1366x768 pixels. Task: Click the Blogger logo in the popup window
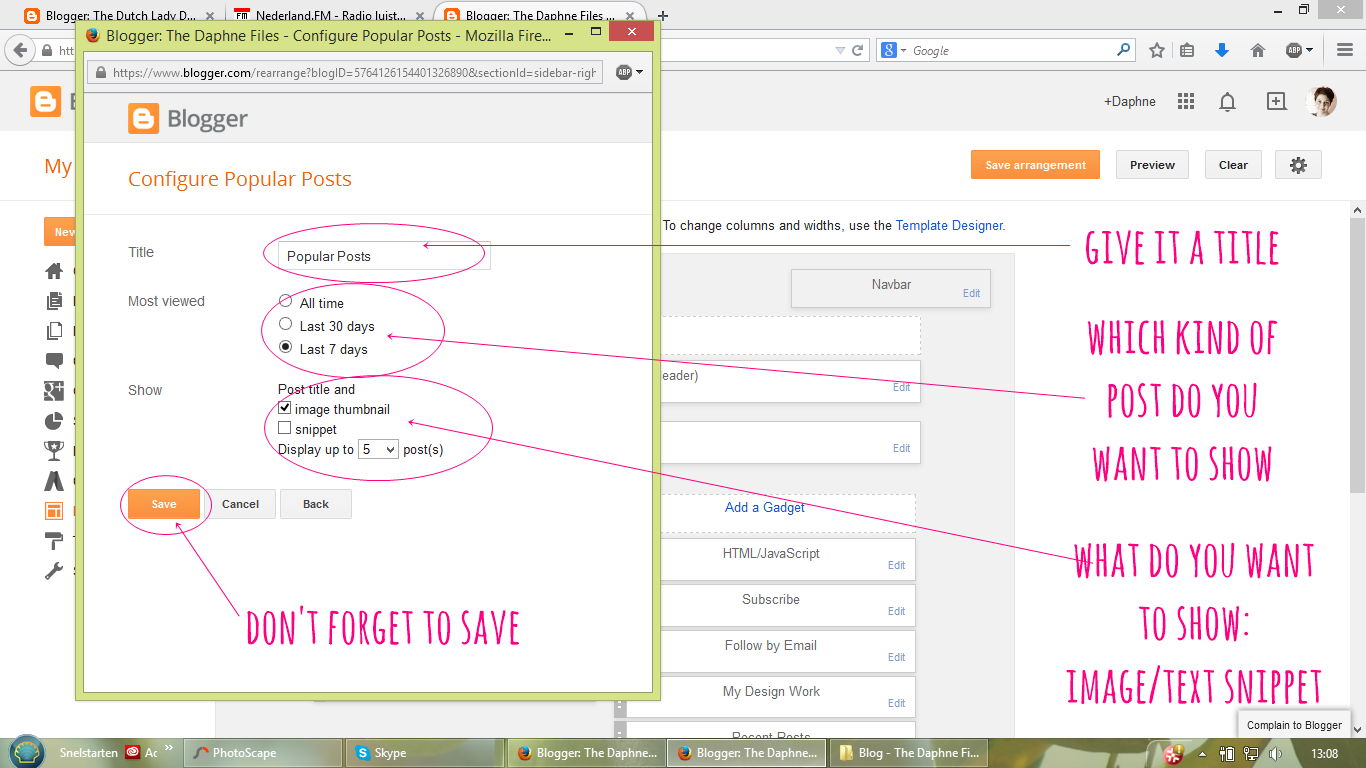click(x=188, y=119)
